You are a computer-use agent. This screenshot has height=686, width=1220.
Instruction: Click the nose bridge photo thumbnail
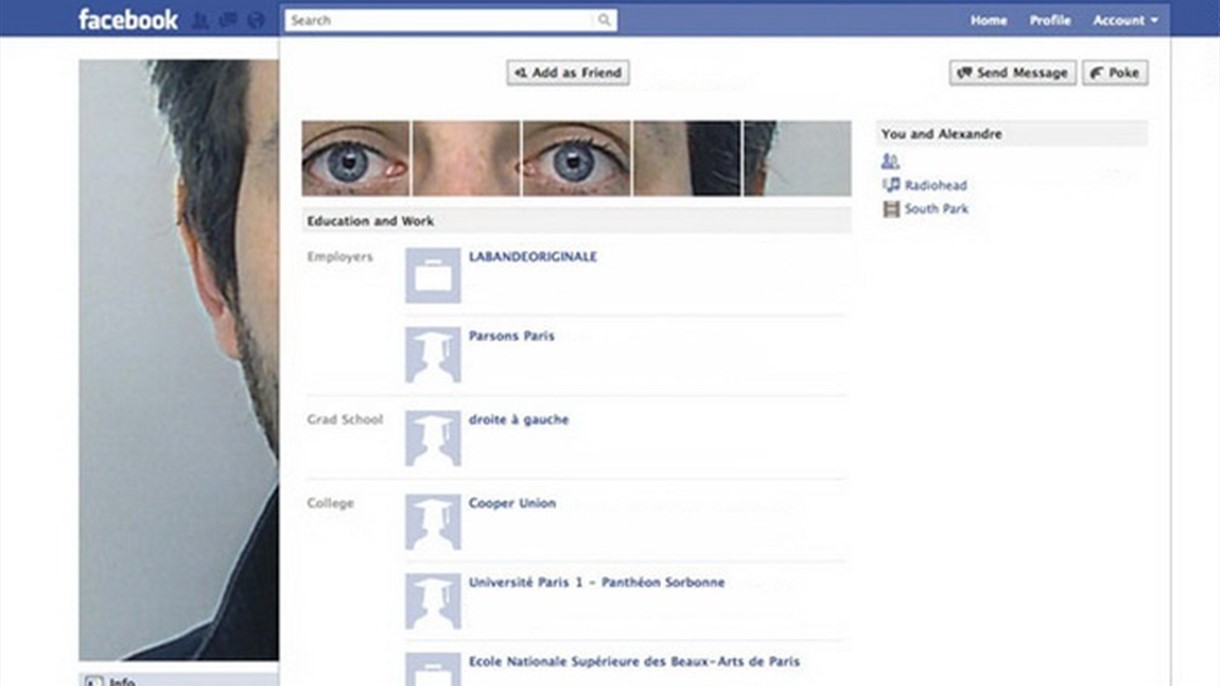(x=466, y=158)
